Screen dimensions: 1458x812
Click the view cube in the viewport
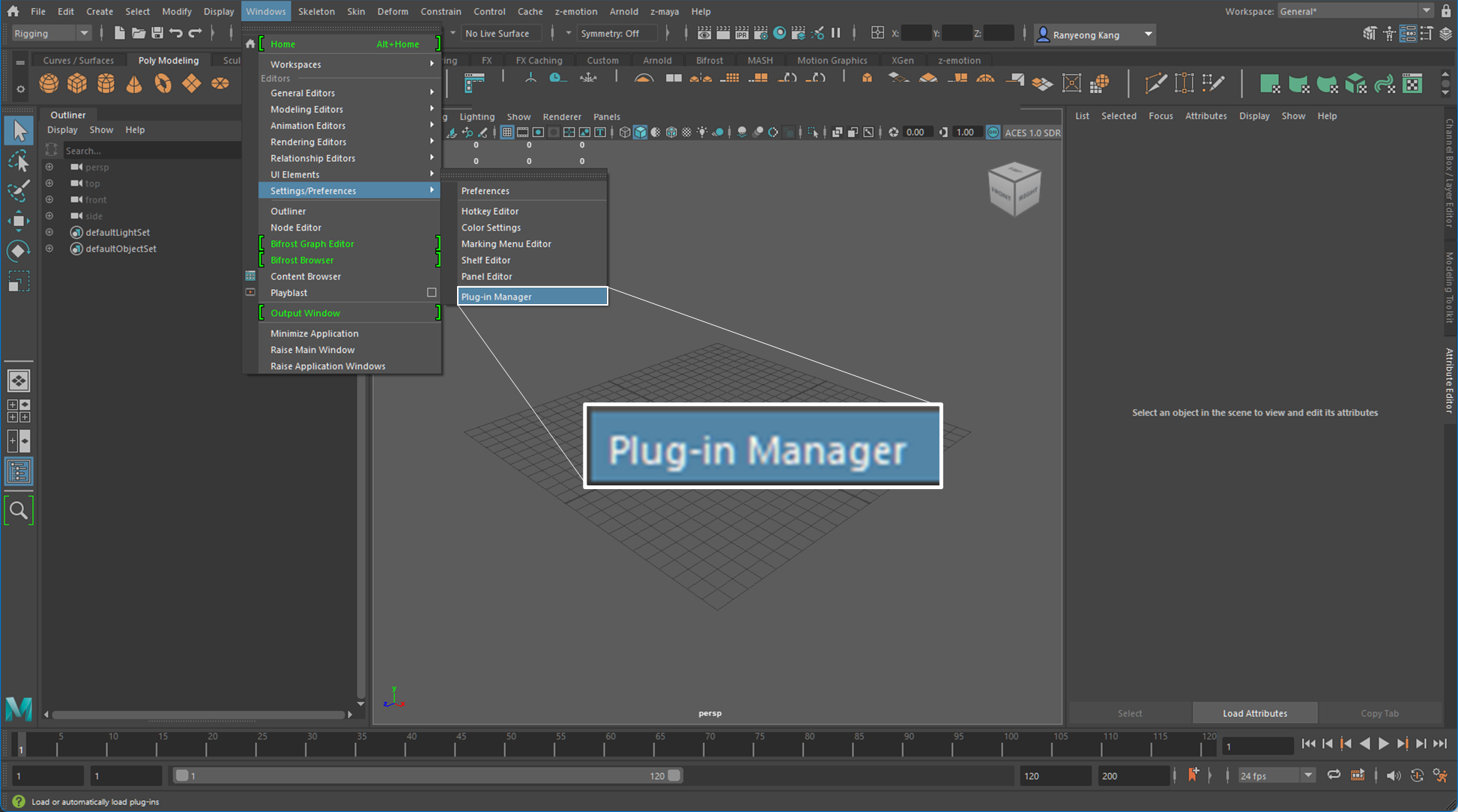point(1014,189)
